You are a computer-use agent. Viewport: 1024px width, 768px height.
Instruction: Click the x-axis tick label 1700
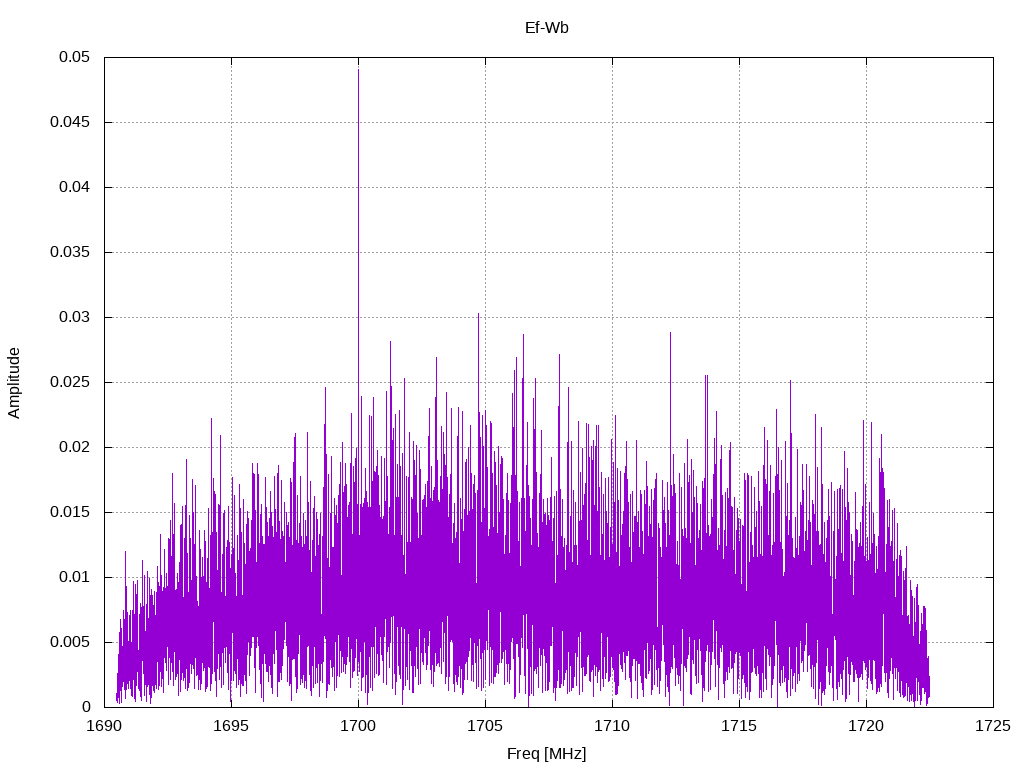pyautogui.click(x=359, y=726)
